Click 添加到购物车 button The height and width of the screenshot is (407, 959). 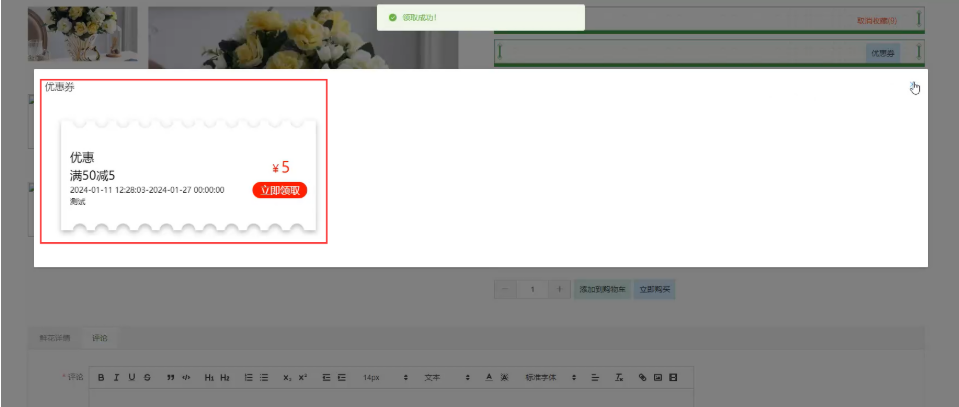[x=602, y=289]
